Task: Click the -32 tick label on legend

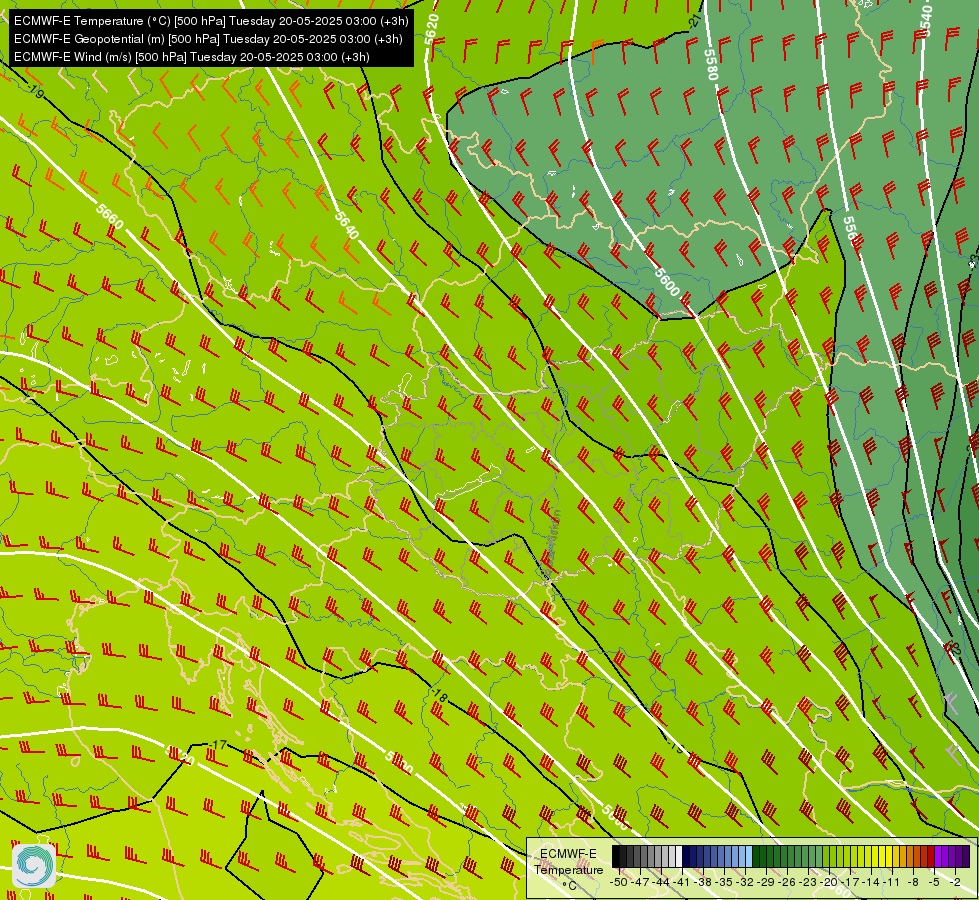Action: (745, 882)
